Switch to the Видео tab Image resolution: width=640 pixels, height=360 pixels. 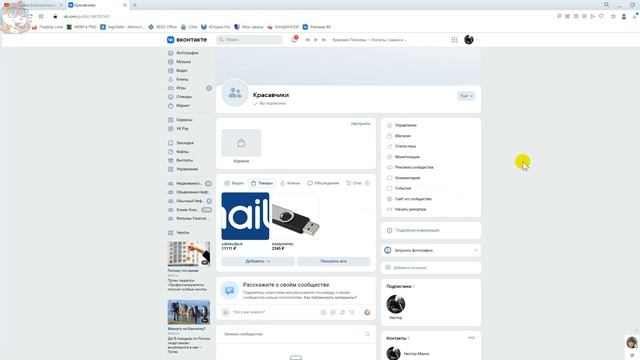[234, 183]
